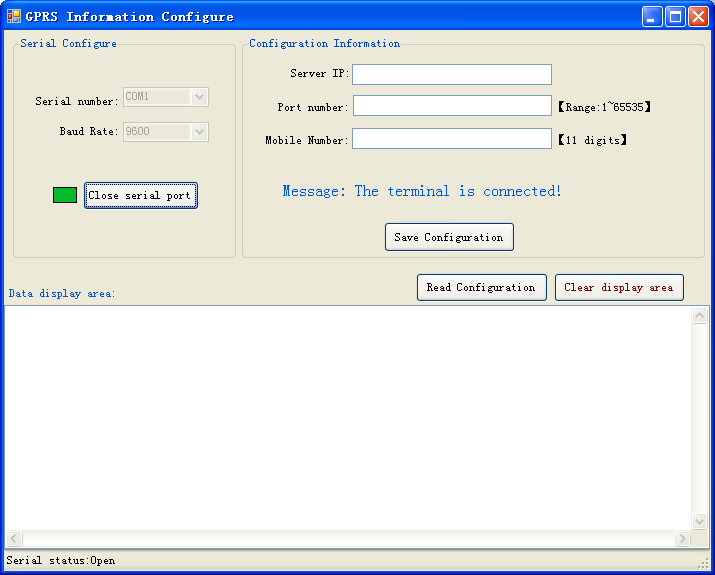715x575 pixels.
Task: Minimize the GPRS Information Configure window
Action: click(x=652, y=16)
